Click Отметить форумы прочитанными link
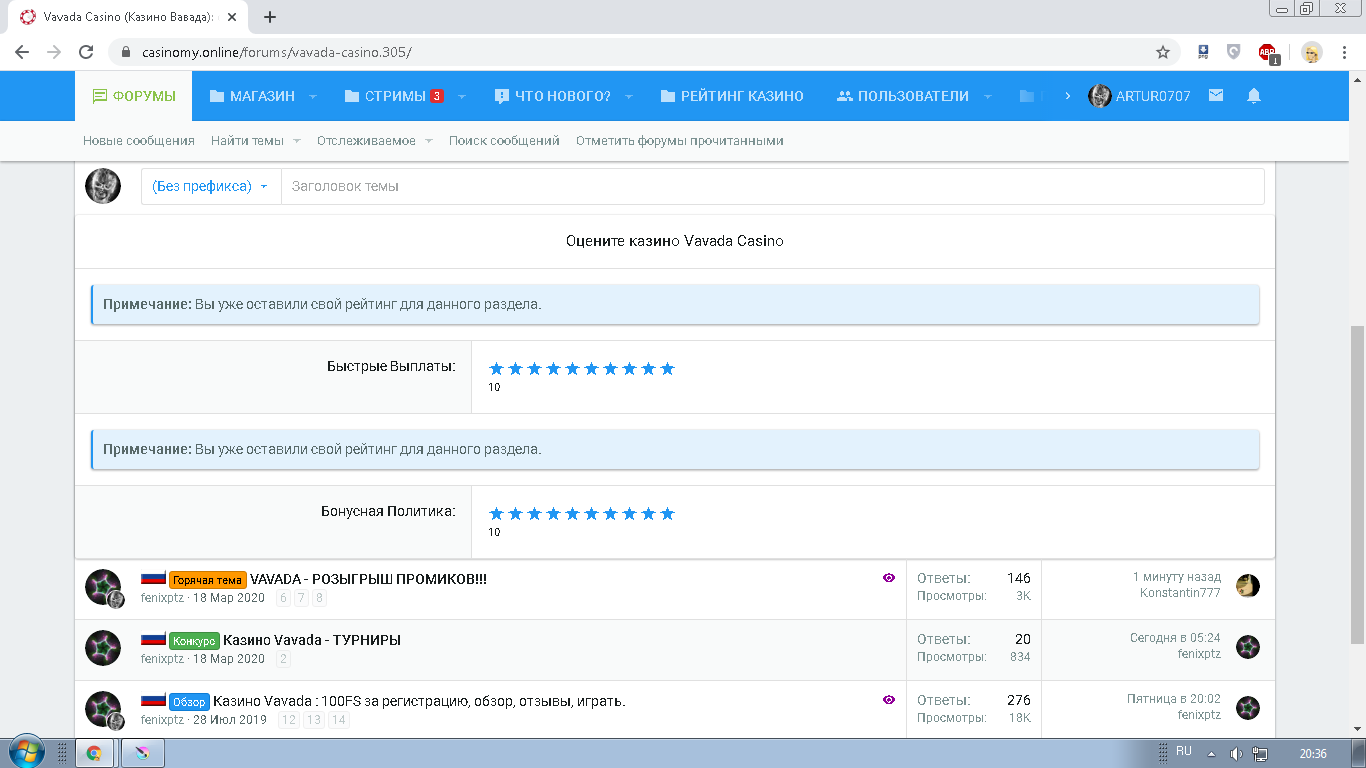 pyautogui.click(x=680, y=141)
